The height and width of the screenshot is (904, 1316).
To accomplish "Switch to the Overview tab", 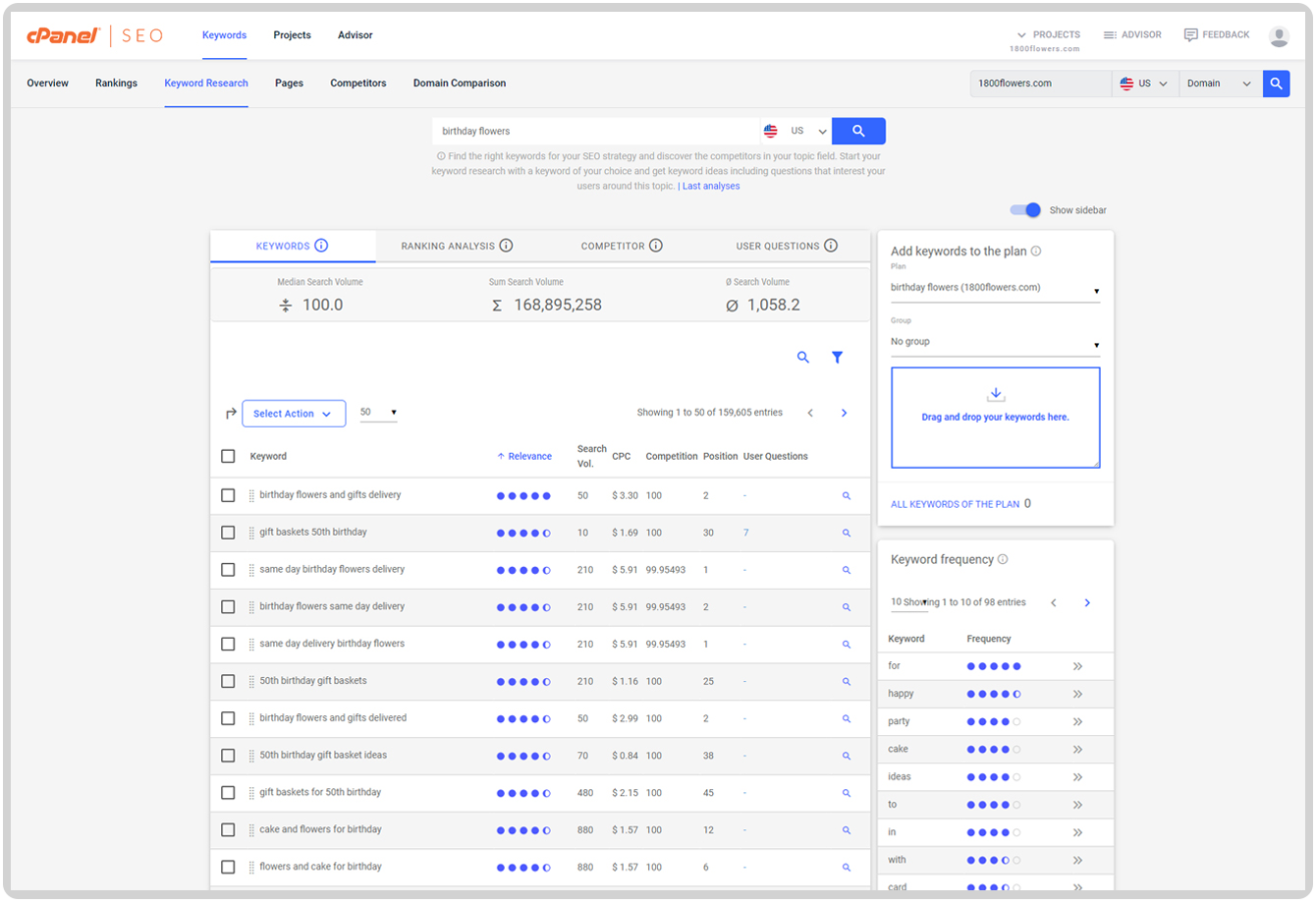I will pos(48,84).
